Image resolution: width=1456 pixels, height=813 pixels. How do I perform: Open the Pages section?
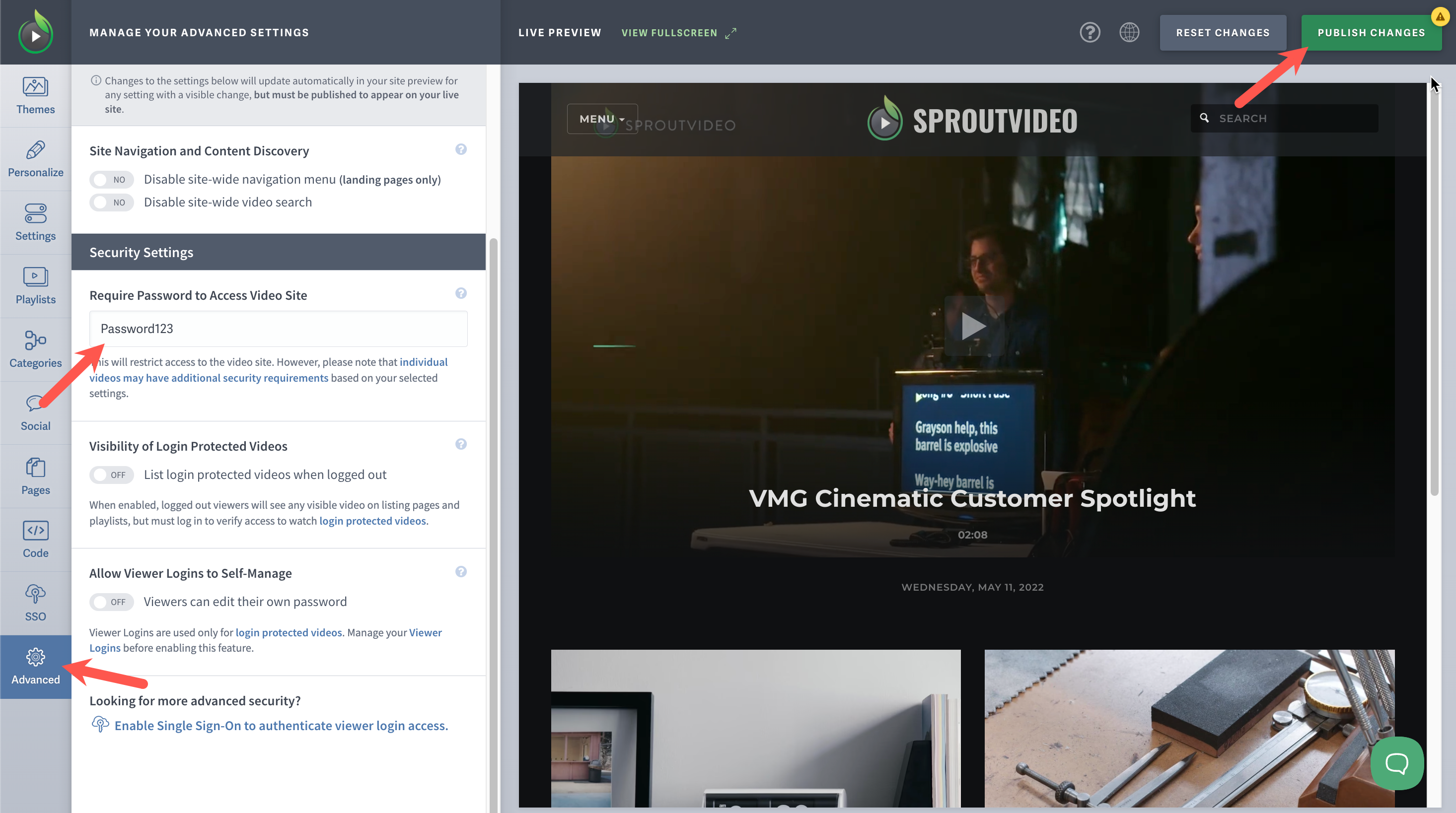(35, 476)
